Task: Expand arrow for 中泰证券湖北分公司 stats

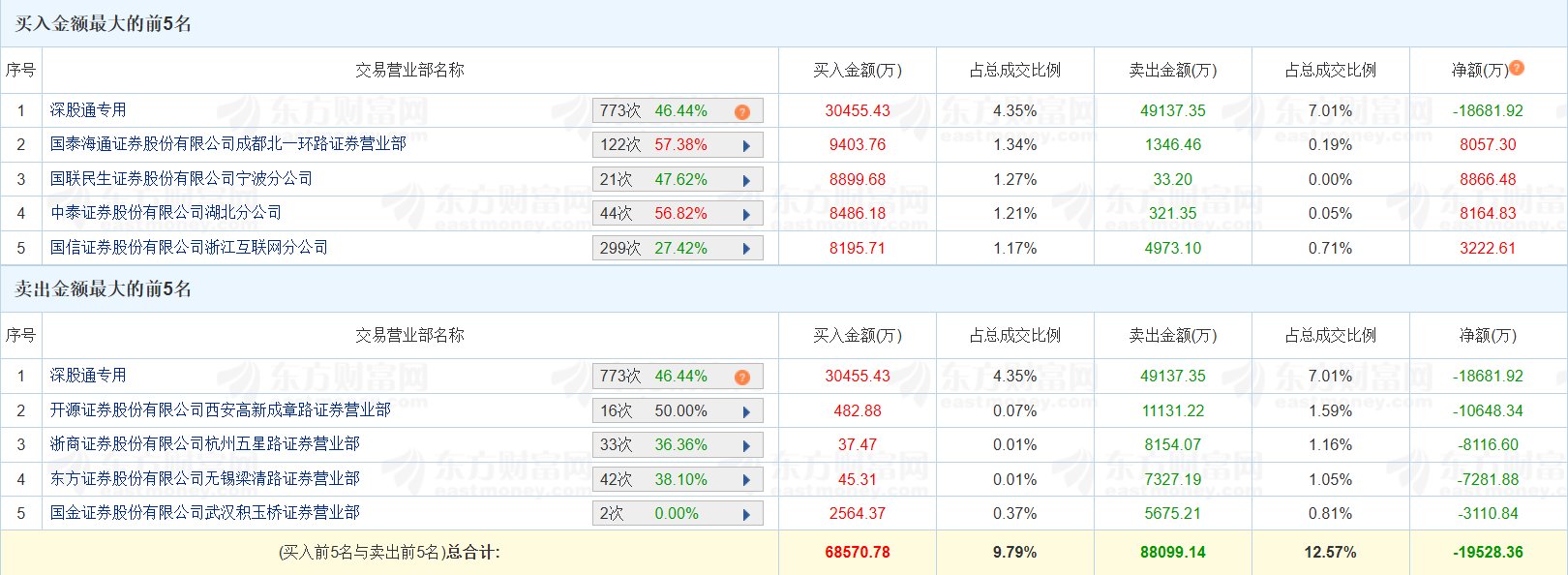Action: pyautogui.click(x=746, y=215)
